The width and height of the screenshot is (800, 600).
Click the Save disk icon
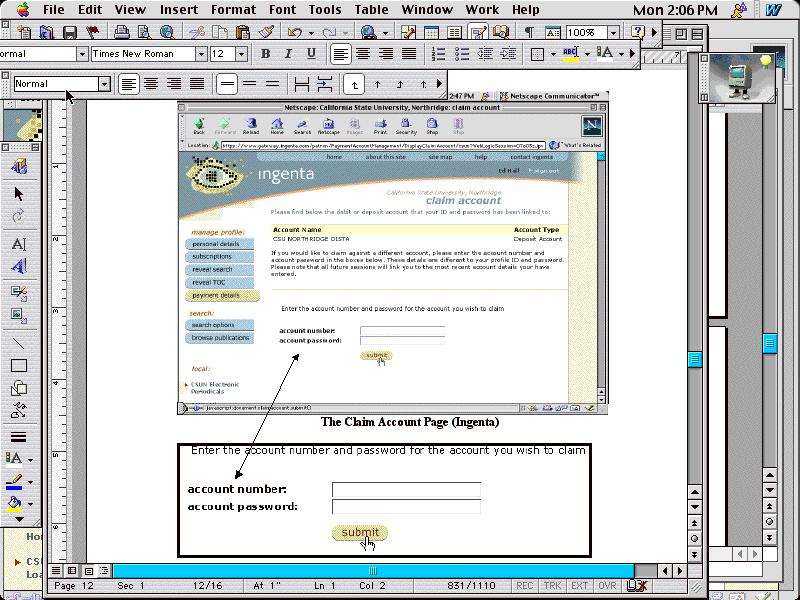coord(69,33)
